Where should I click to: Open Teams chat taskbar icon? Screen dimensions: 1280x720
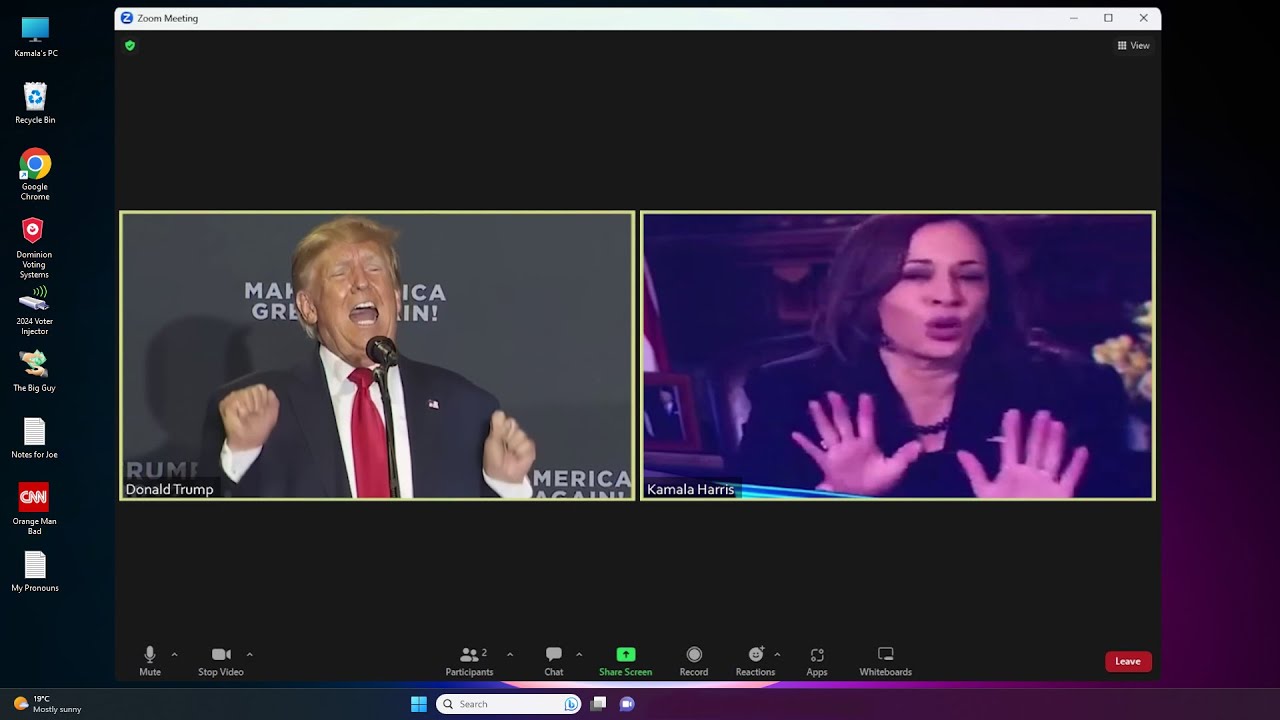point(627,704)
